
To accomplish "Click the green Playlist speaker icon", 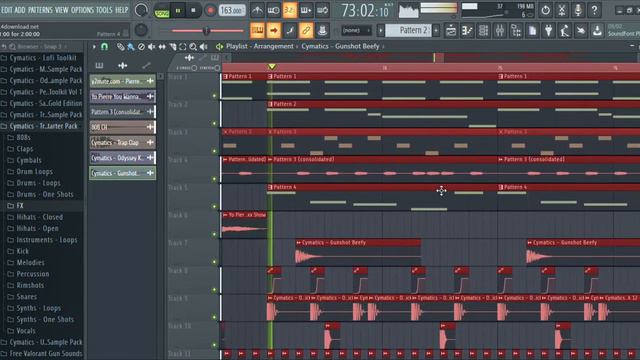I will 219,47.
